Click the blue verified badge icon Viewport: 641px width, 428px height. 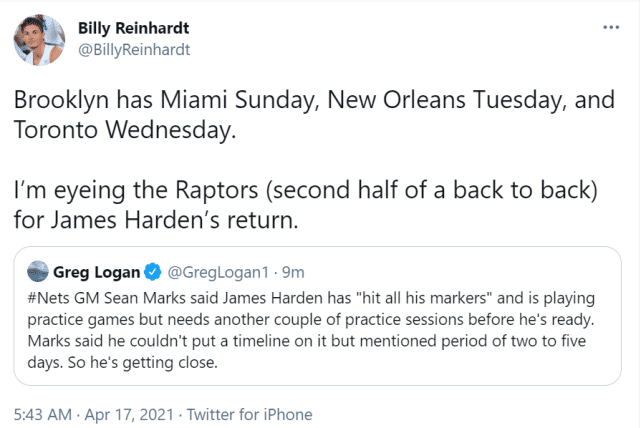[x=152, y=270]
